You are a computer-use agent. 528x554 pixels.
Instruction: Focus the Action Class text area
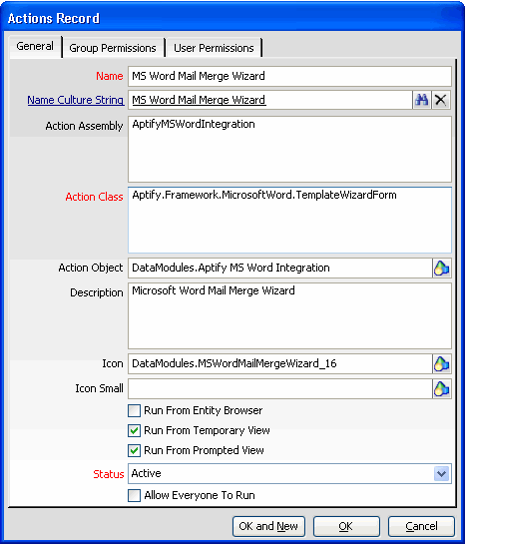pos(289,220)
